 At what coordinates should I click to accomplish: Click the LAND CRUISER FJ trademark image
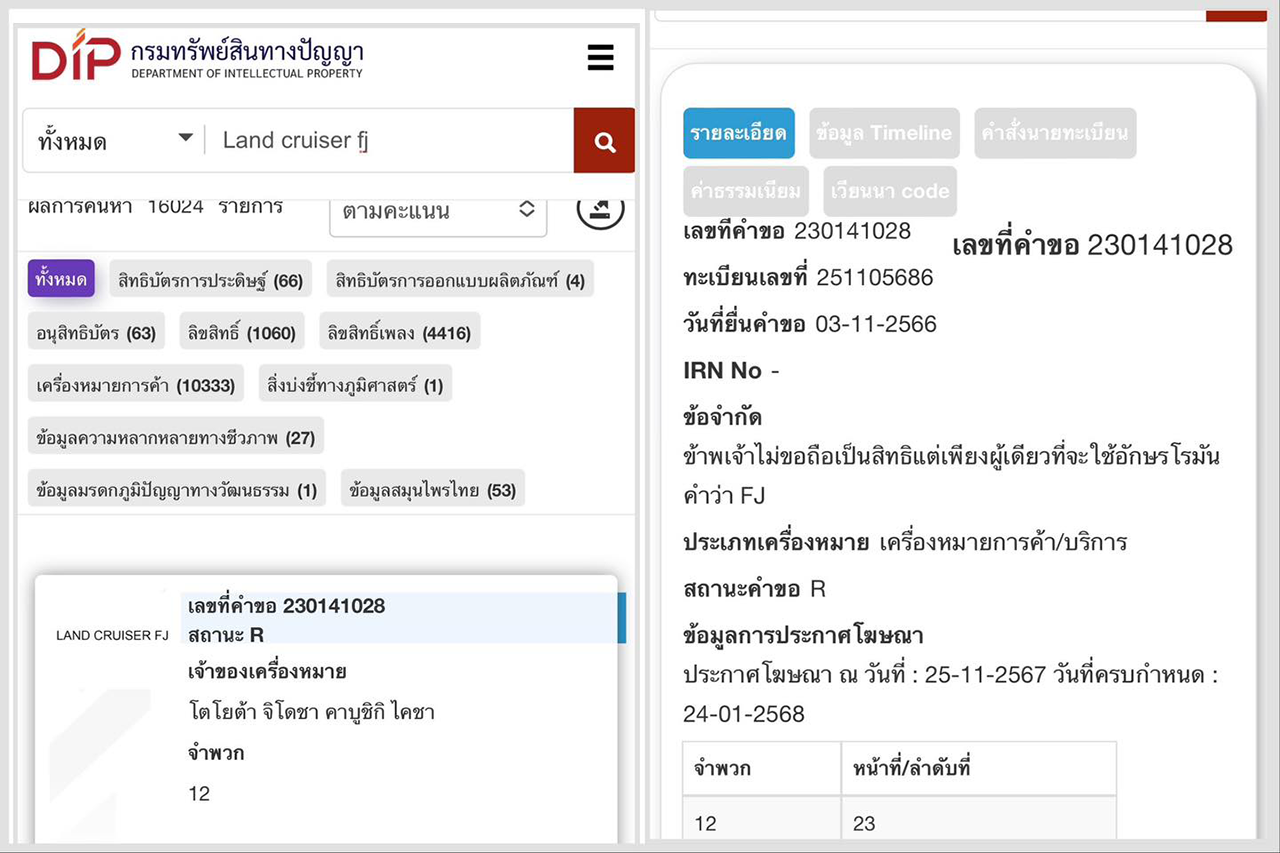(x=112, y=635)
